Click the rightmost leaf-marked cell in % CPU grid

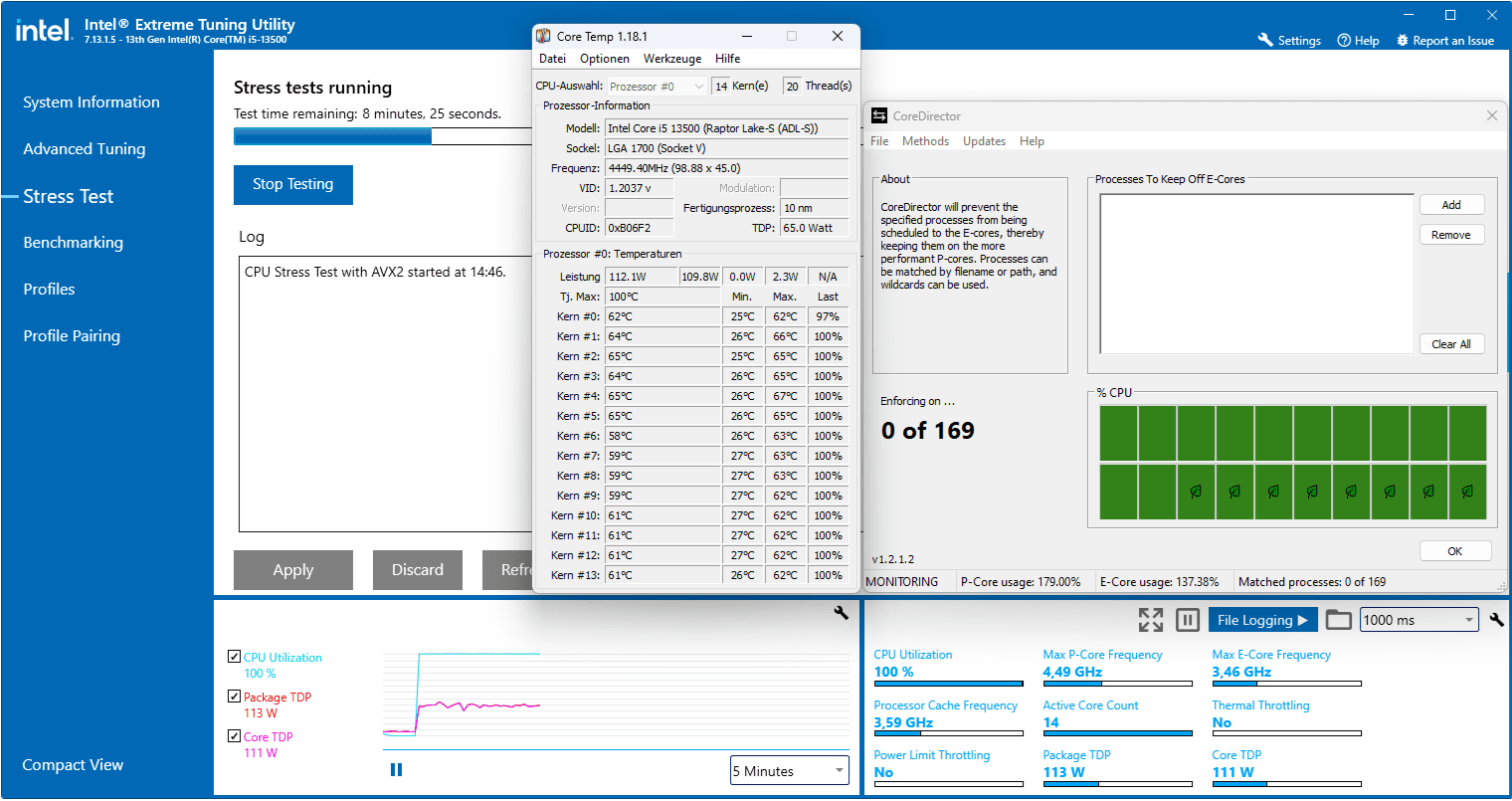(x=1467, y=492)
